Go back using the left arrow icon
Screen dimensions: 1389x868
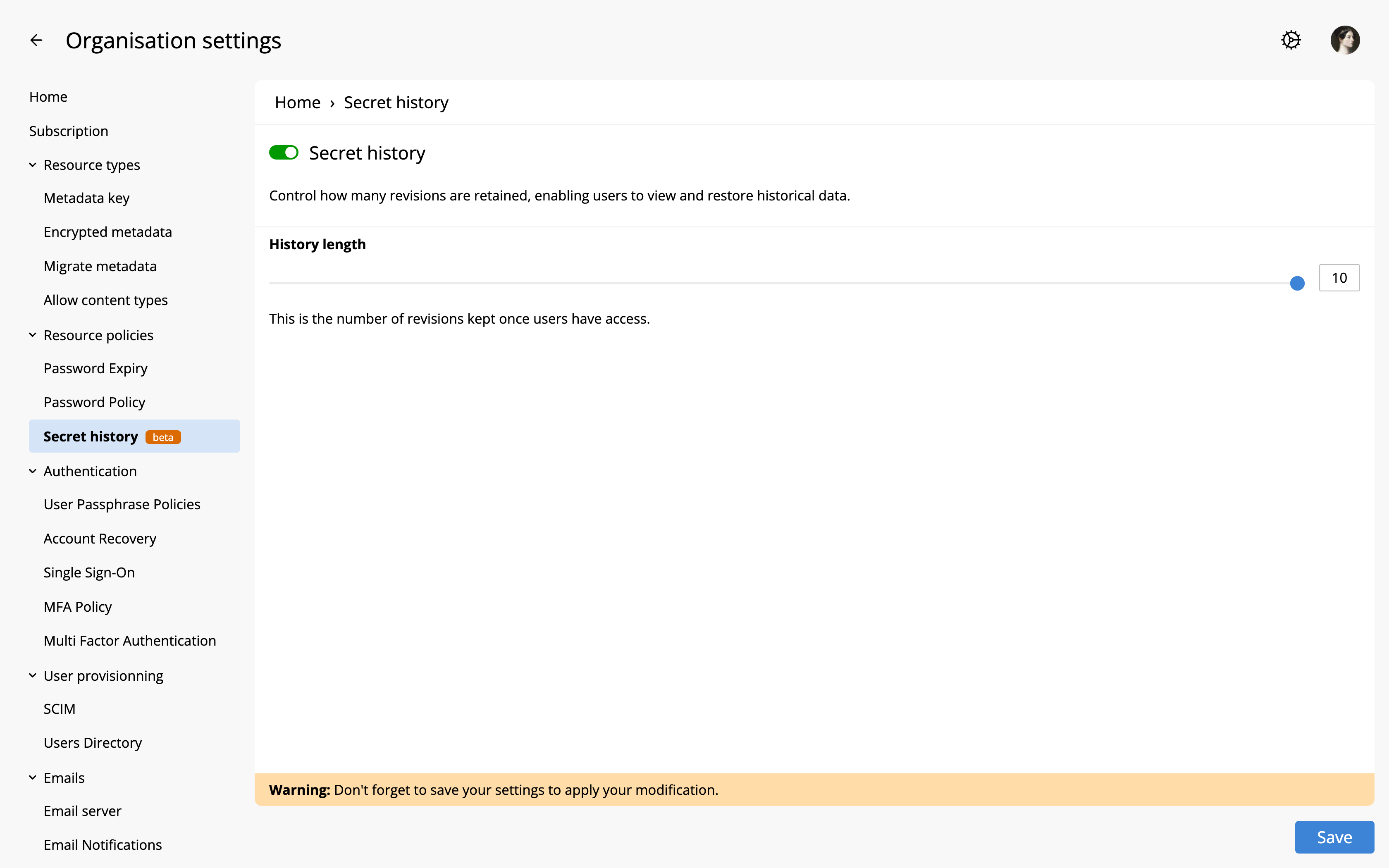click(x=36, y=40)
